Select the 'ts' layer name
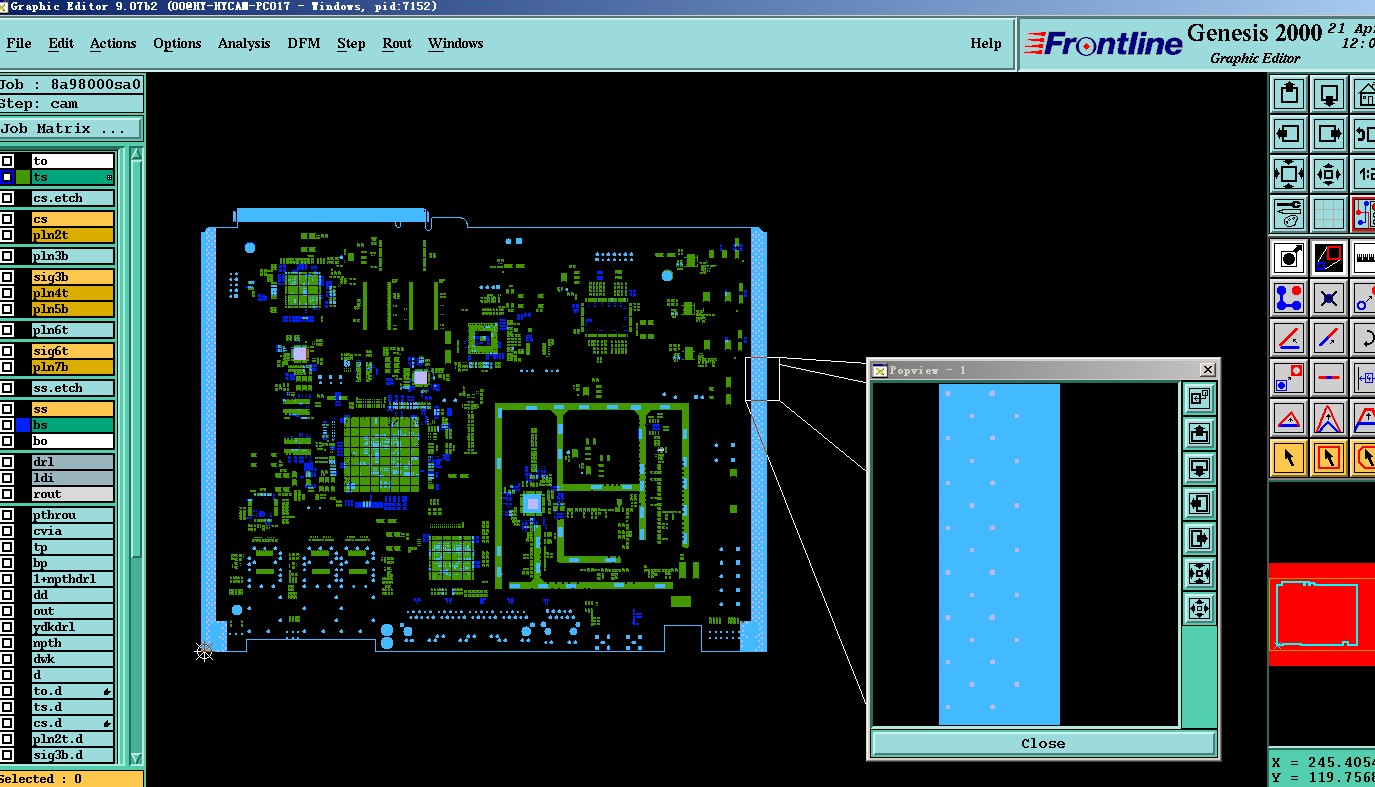The image size is (1375, 787). pos(73,177)
